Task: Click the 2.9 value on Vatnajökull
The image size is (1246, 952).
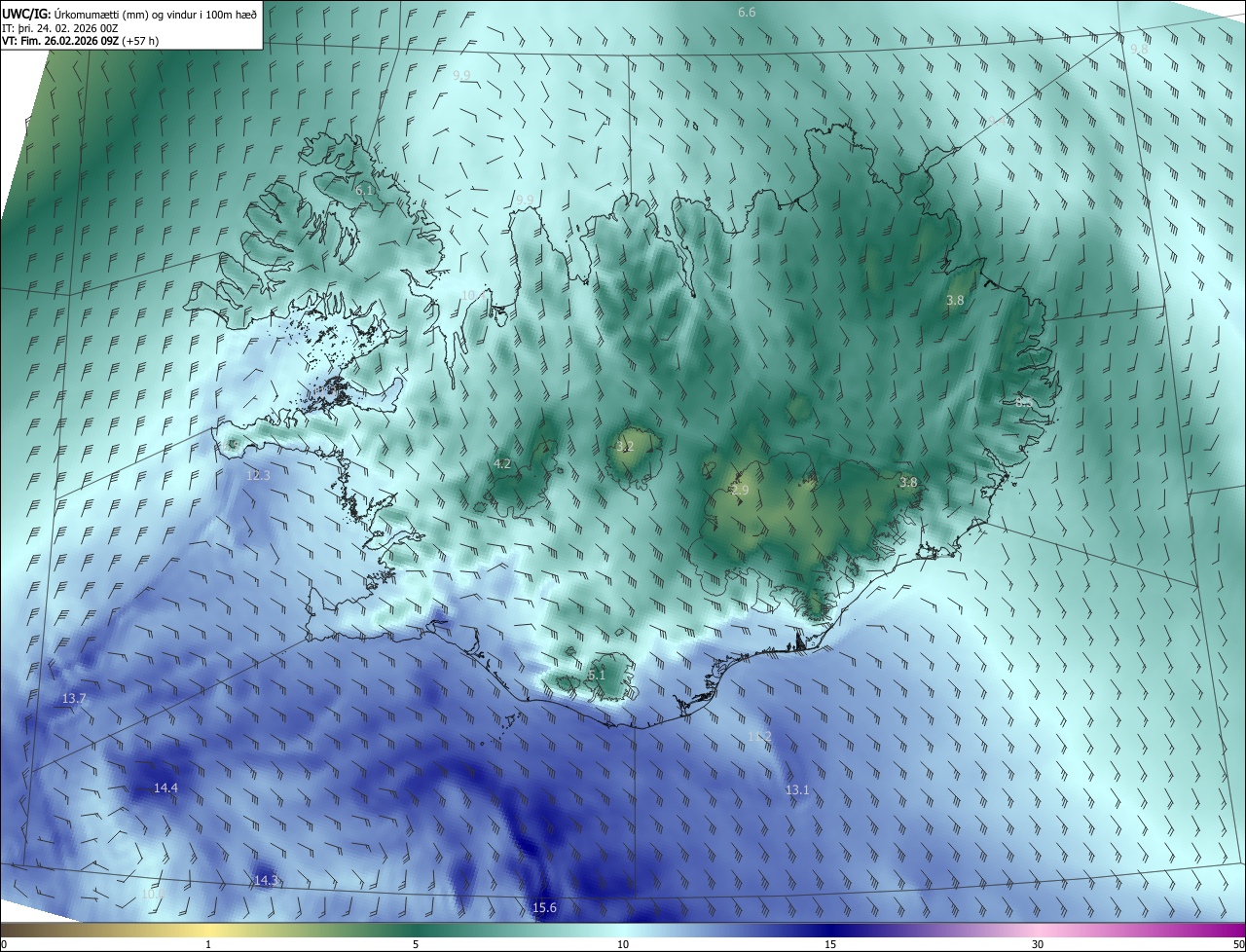Action: tap(740, 491)
